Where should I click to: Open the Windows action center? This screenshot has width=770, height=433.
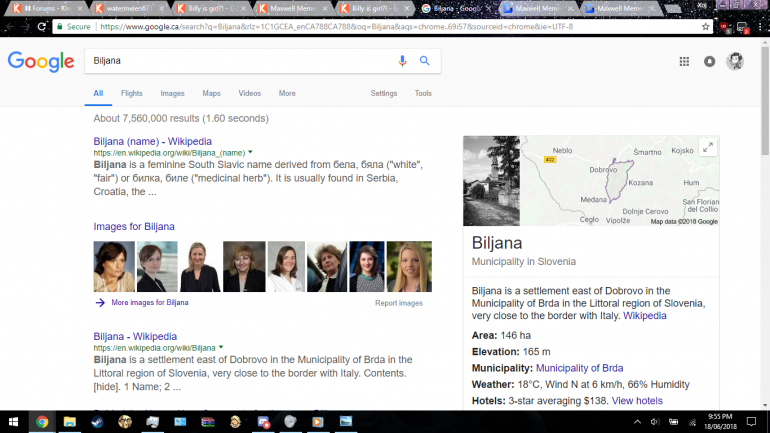[x=751, y=422]
